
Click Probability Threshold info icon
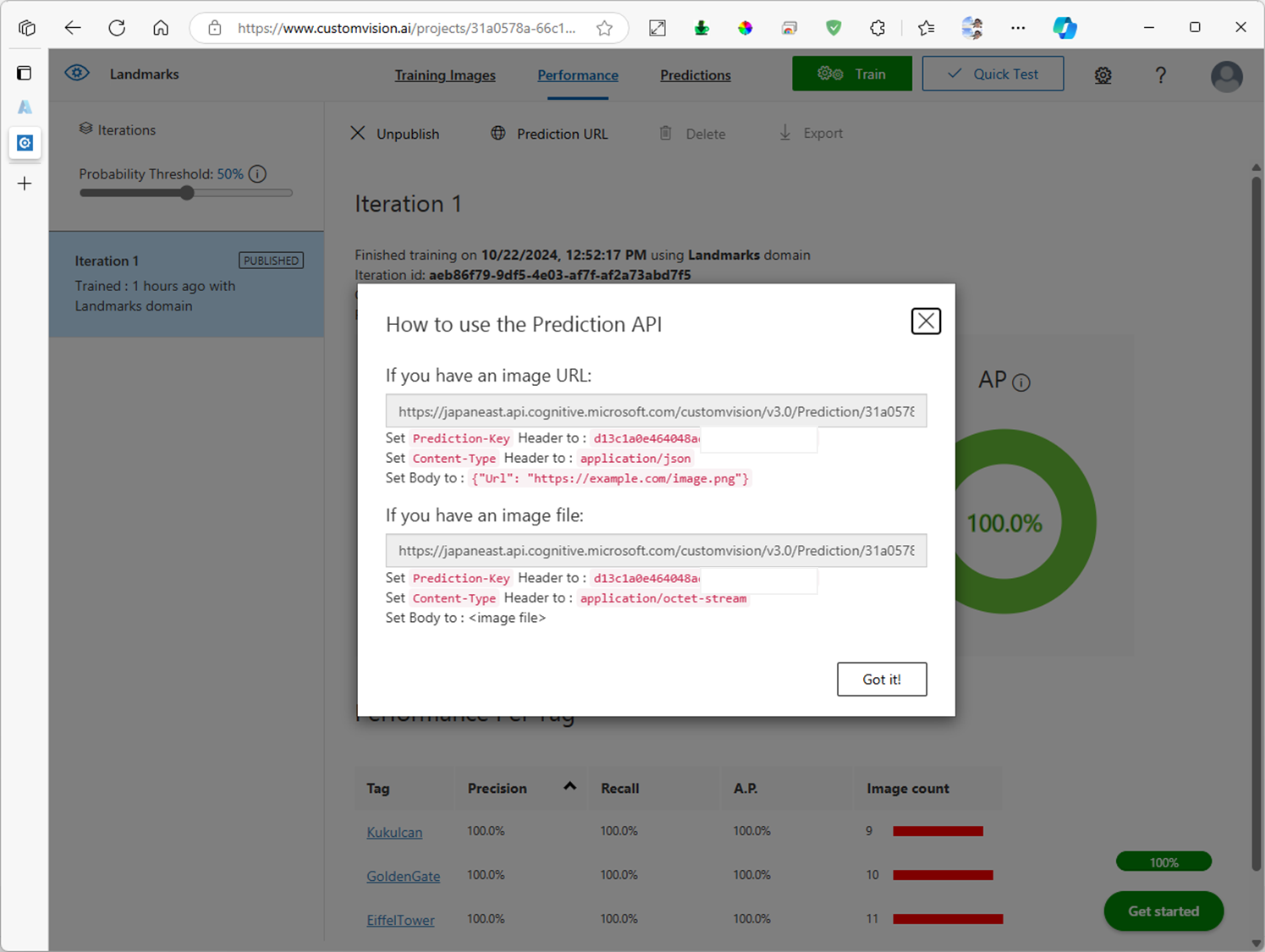(258, 173)
